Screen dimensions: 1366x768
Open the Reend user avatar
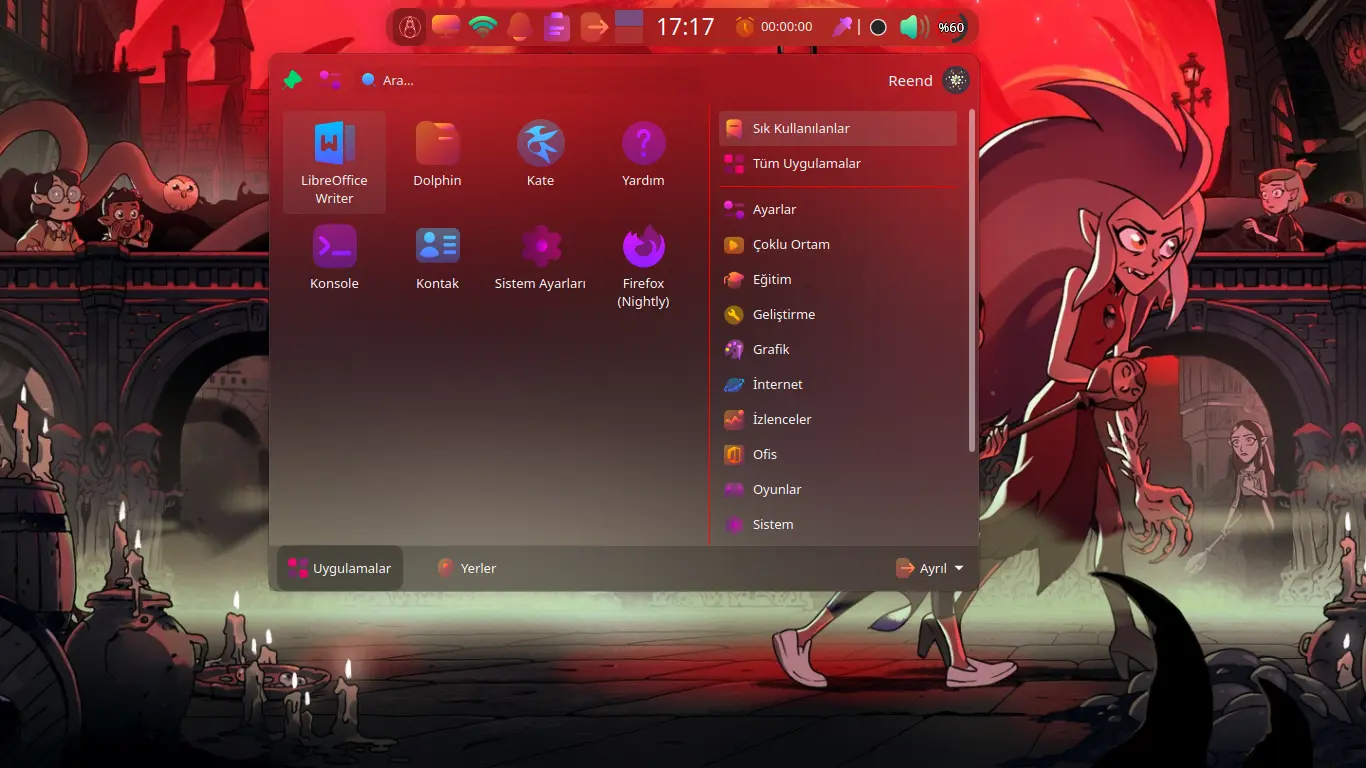pyautogui.click(x=956, y=81)
